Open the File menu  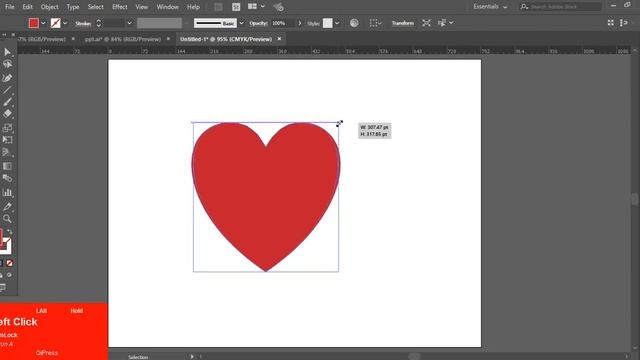tap(10, 7)
